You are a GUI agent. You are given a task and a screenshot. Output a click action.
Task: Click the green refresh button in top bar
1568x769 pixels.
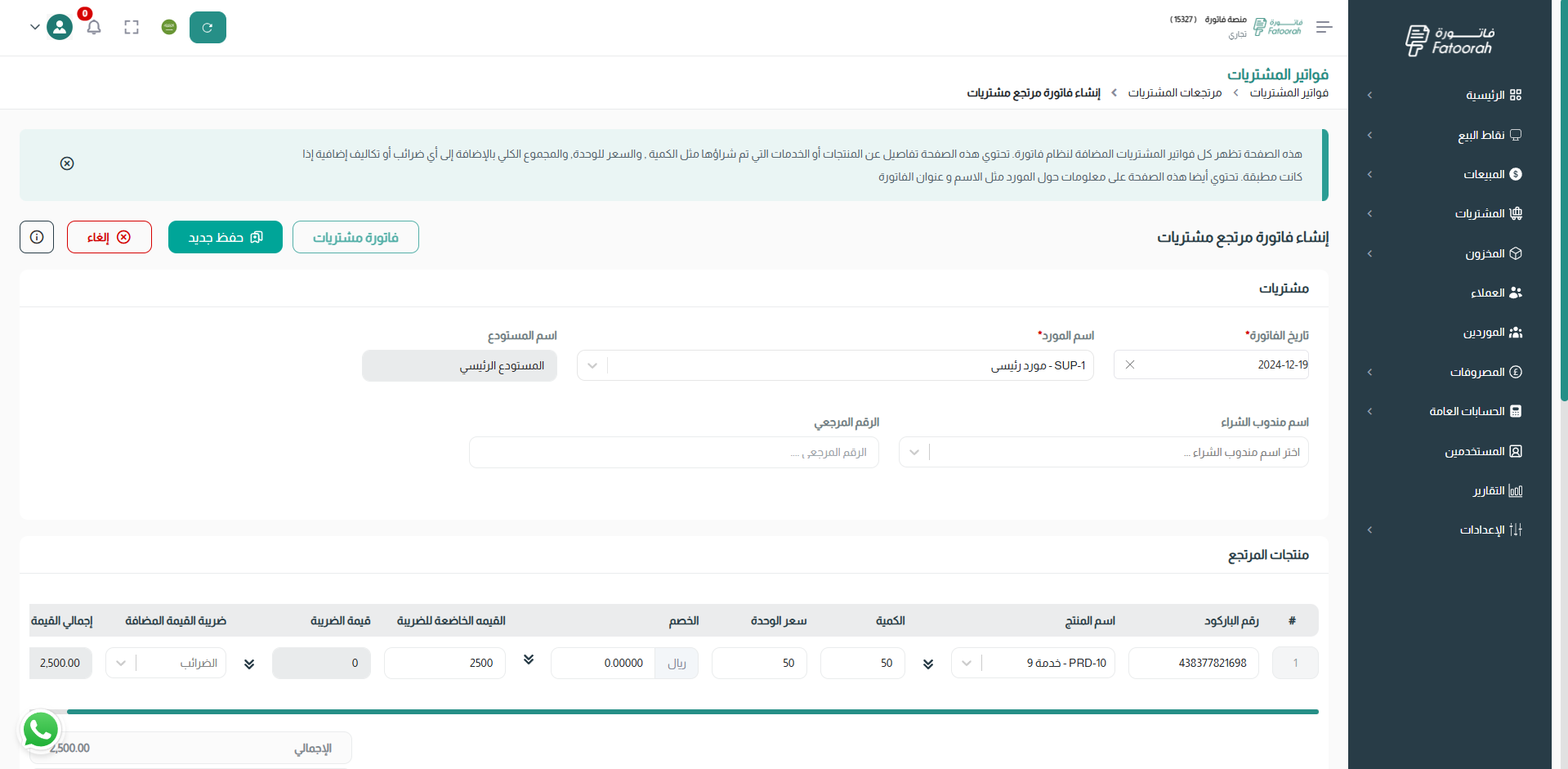pyautogui.click(x=208, y=28)
